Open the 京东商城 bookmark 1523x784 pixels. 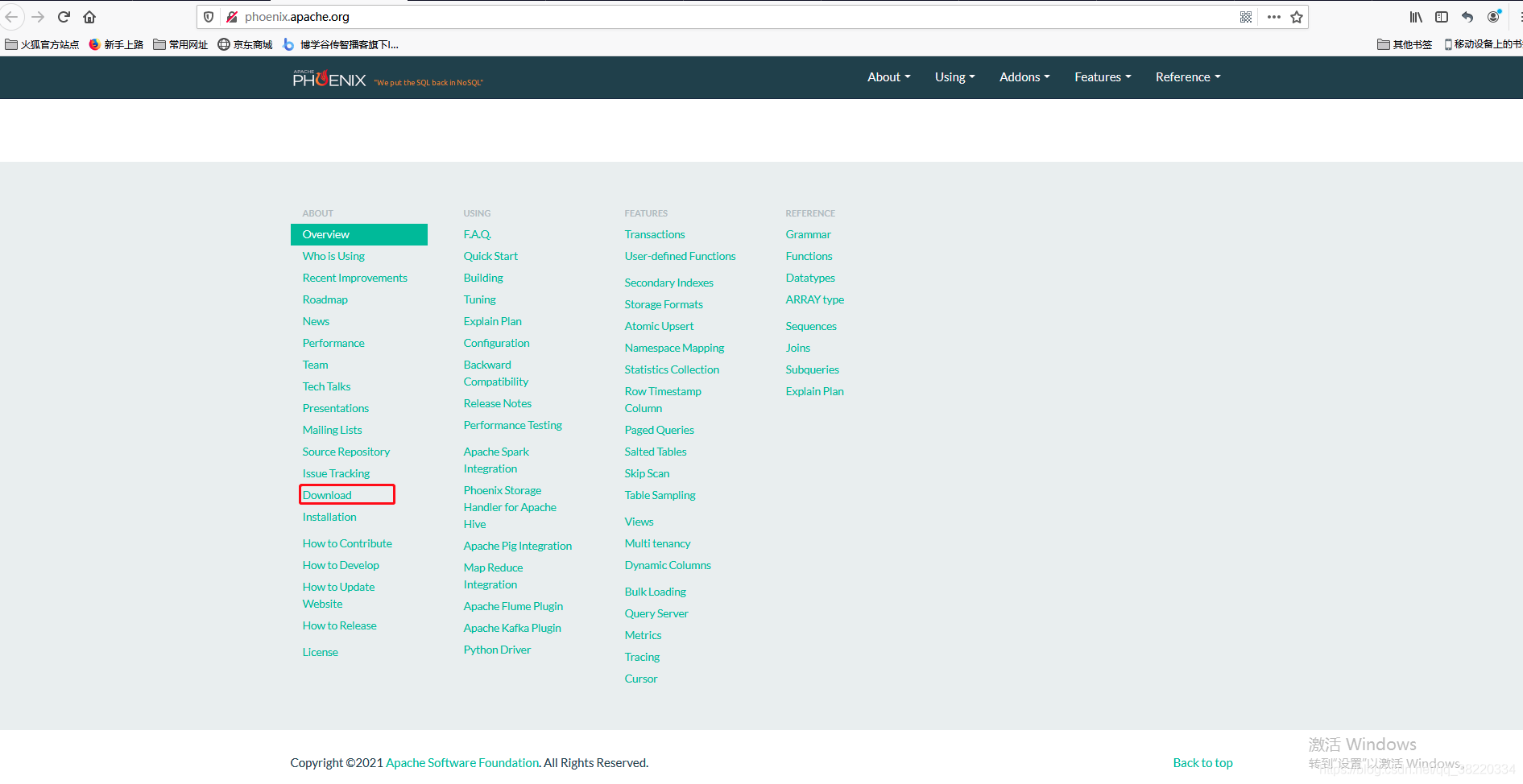[x=245, y=44]
